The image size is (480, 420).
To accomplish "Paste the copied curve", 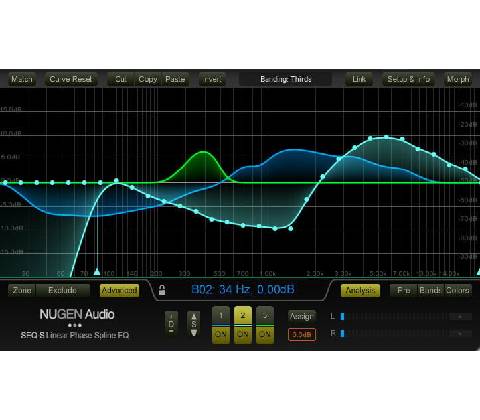I will [x=175, y=79].
